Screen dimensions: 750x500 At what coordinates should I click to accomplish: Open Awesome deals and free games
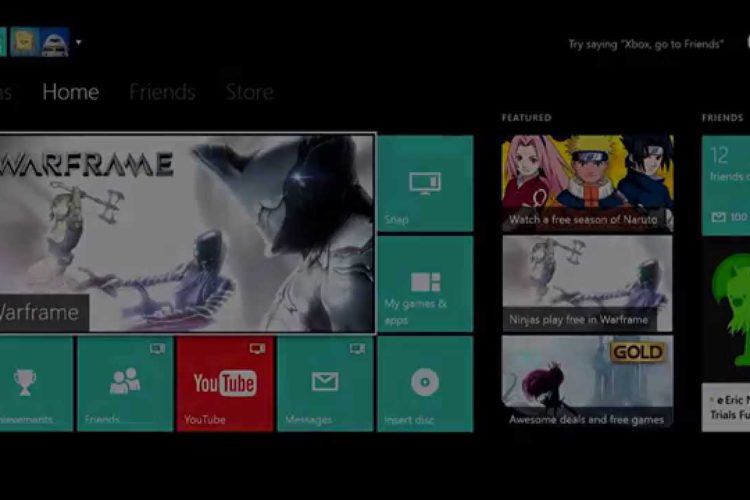pos(587,381)
